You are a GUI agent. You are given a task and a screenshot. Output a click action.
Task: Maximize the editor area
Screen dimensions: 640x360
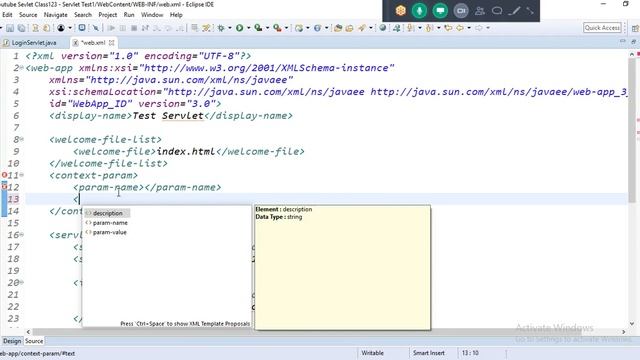point(633,42)
